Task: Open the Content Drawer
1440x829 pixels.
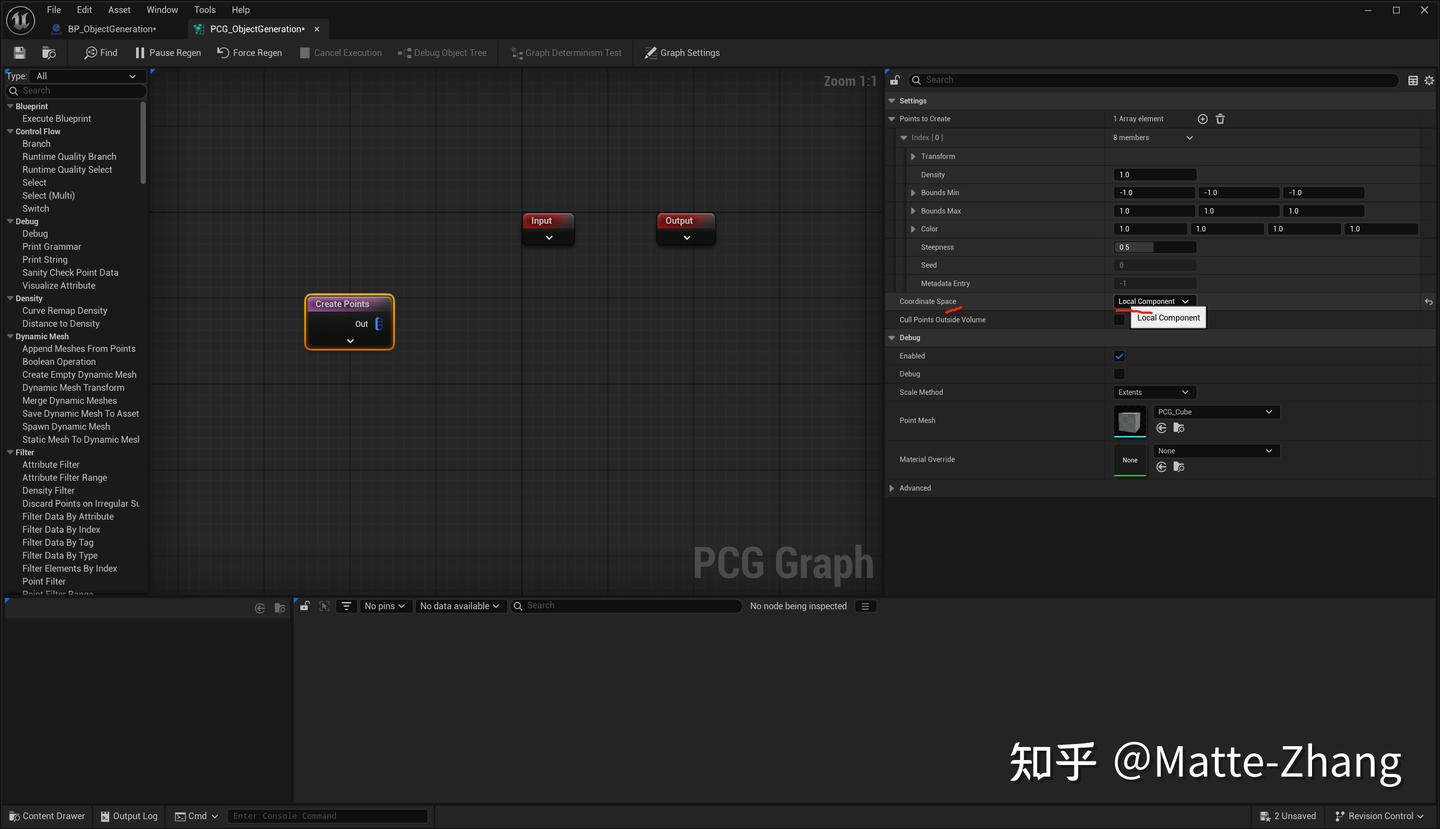Action: coord(46,816)
